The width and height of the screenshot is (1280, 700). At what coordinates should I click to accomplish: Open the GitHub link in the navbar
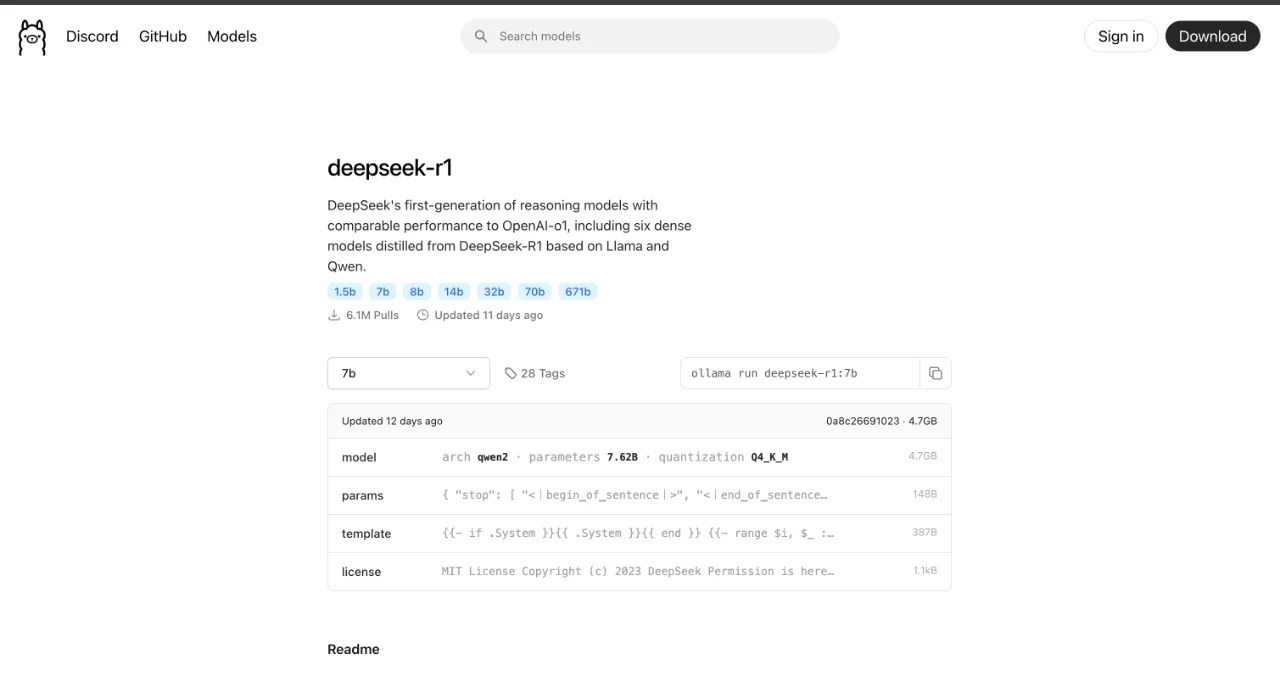tap(162, 36)
